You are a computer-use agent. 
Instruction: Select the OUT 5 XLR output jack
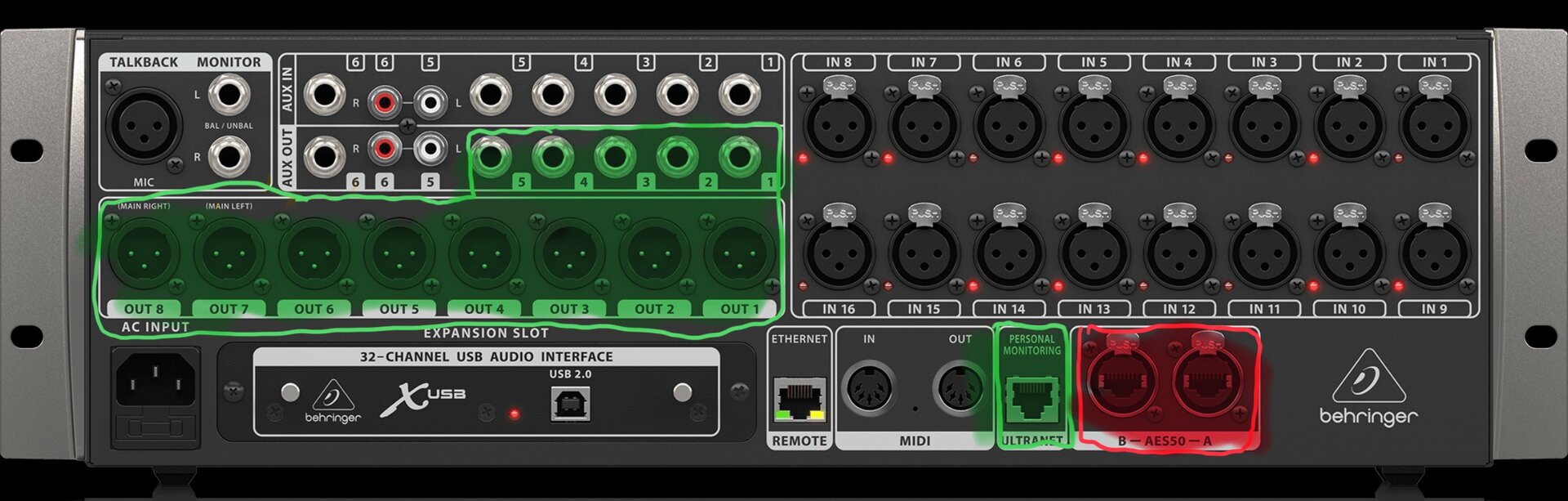pos(399,253)
